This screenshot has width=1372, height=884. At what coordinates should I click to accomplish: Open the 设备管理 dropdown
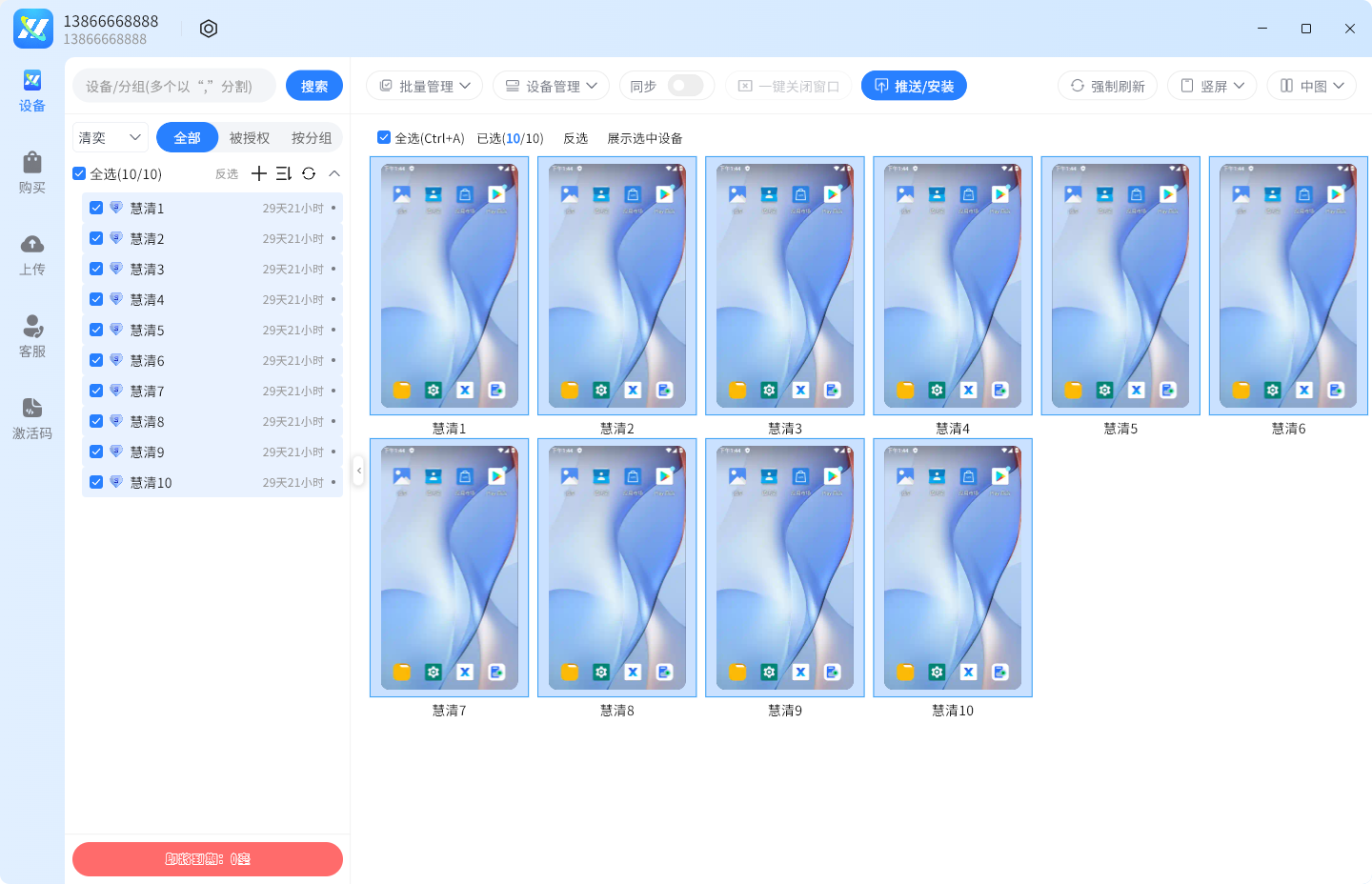(x=551, y=86)
